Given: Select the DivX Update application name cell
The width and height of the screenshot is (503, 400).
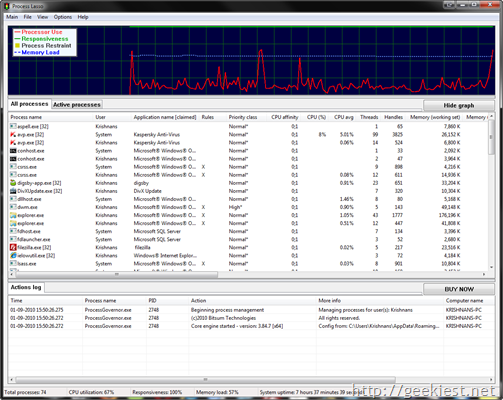Looking at the screenshot, I should click(148, 191).
